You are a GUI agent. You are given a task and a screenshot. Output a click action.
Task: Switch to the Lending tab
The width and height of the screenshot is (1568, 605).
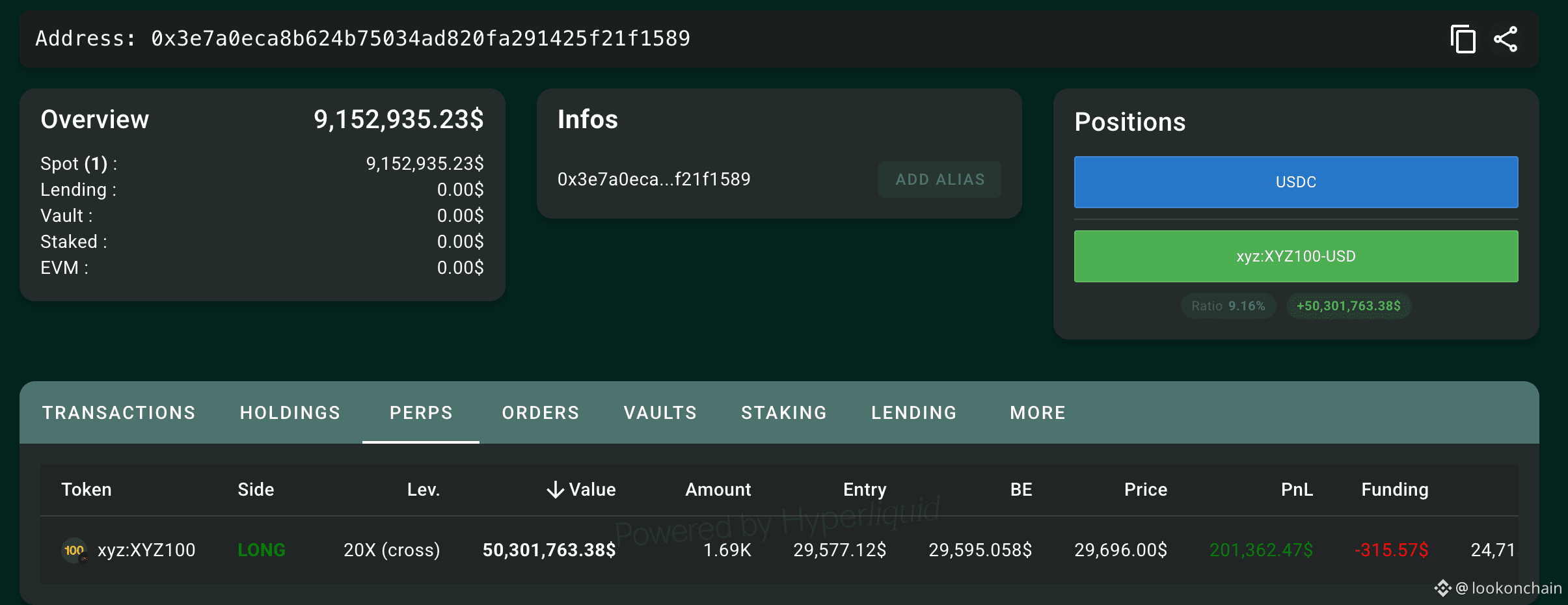click(914, 412)
